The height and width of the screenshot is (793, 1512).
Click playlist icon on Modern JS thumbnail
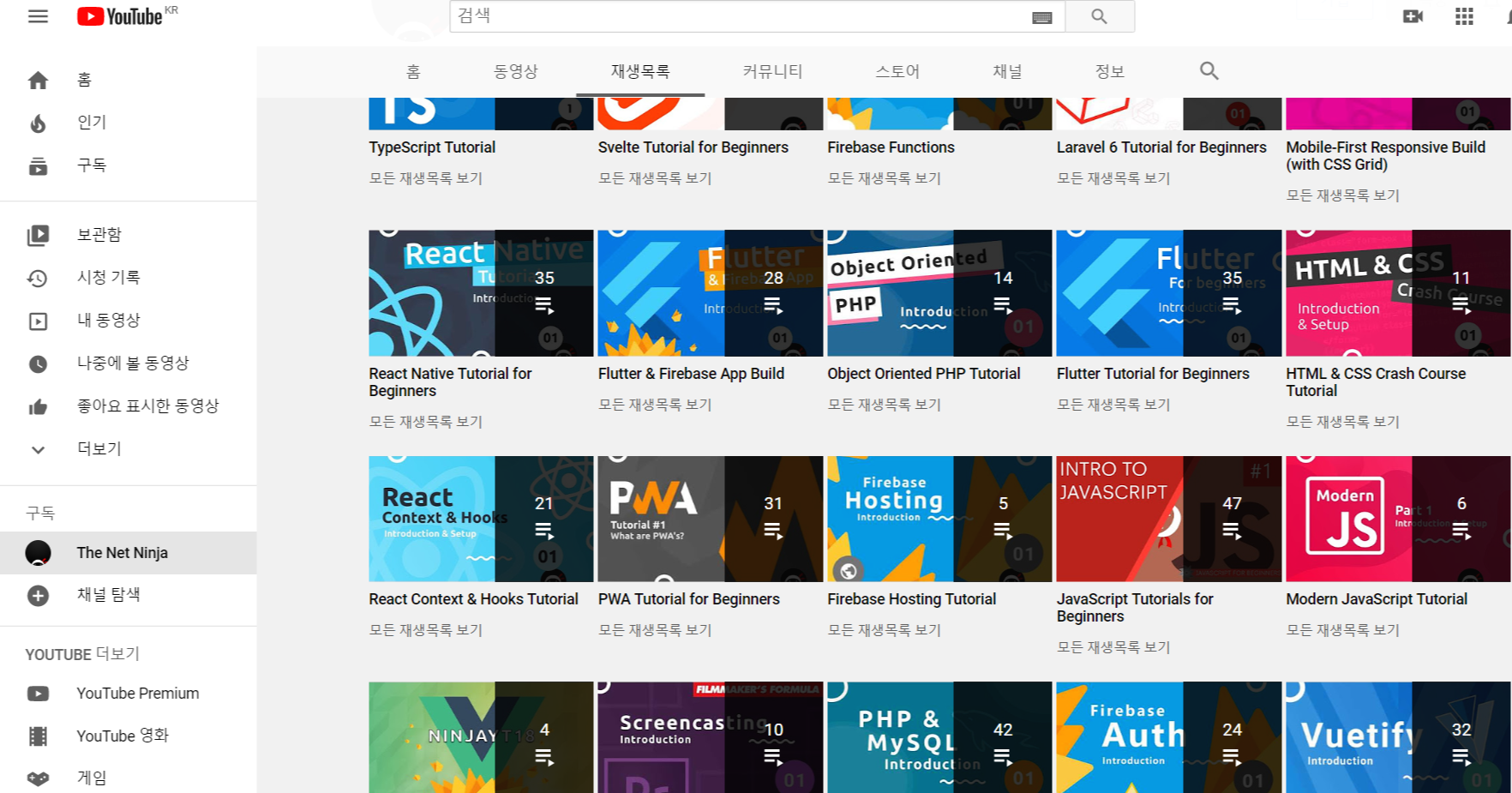1461,532
